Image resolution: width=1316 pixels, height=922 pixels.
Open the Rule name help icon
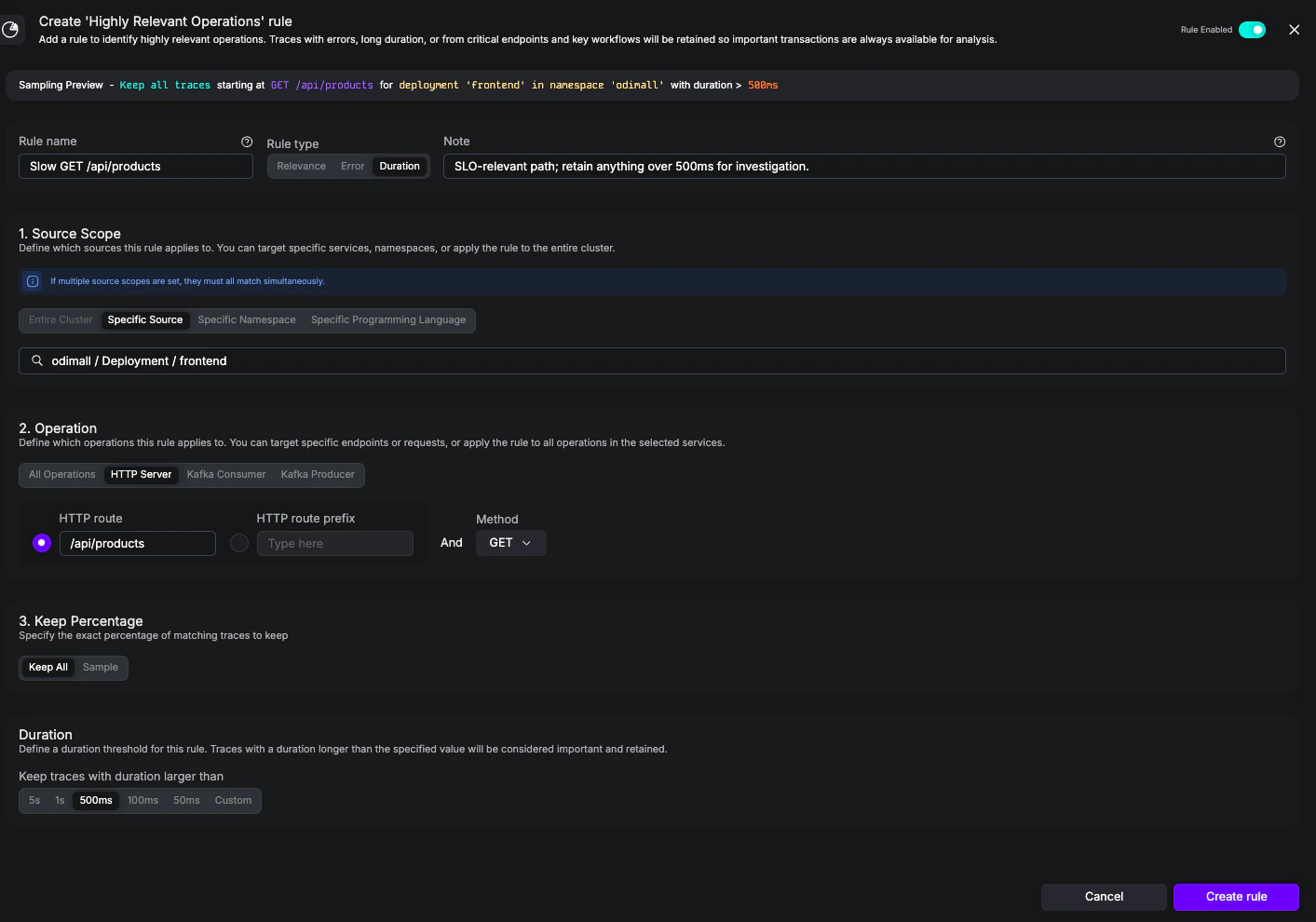click(247, 142)
